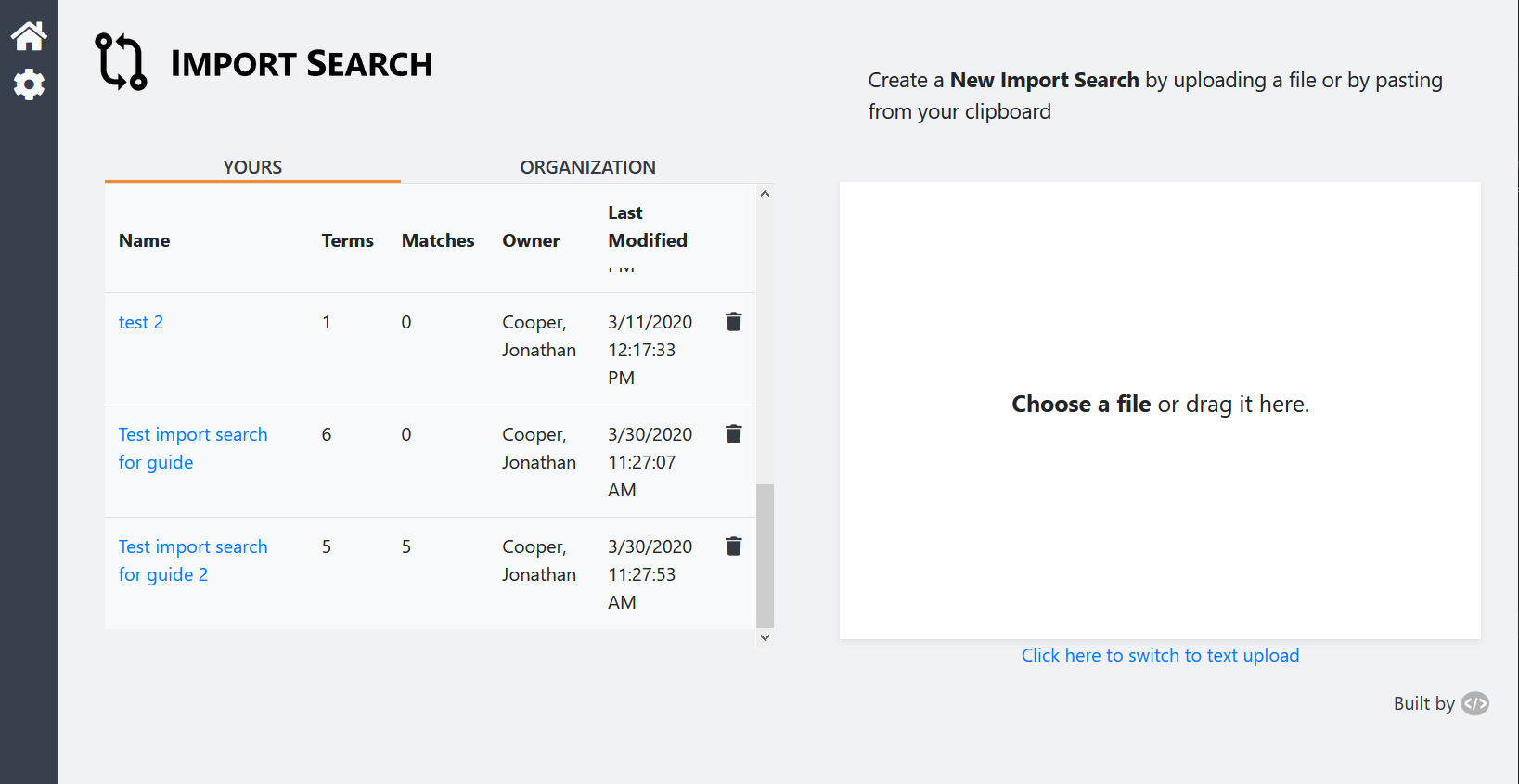Select the Yours tab
The image size is (1519, 784).
[x=252, y=167]
